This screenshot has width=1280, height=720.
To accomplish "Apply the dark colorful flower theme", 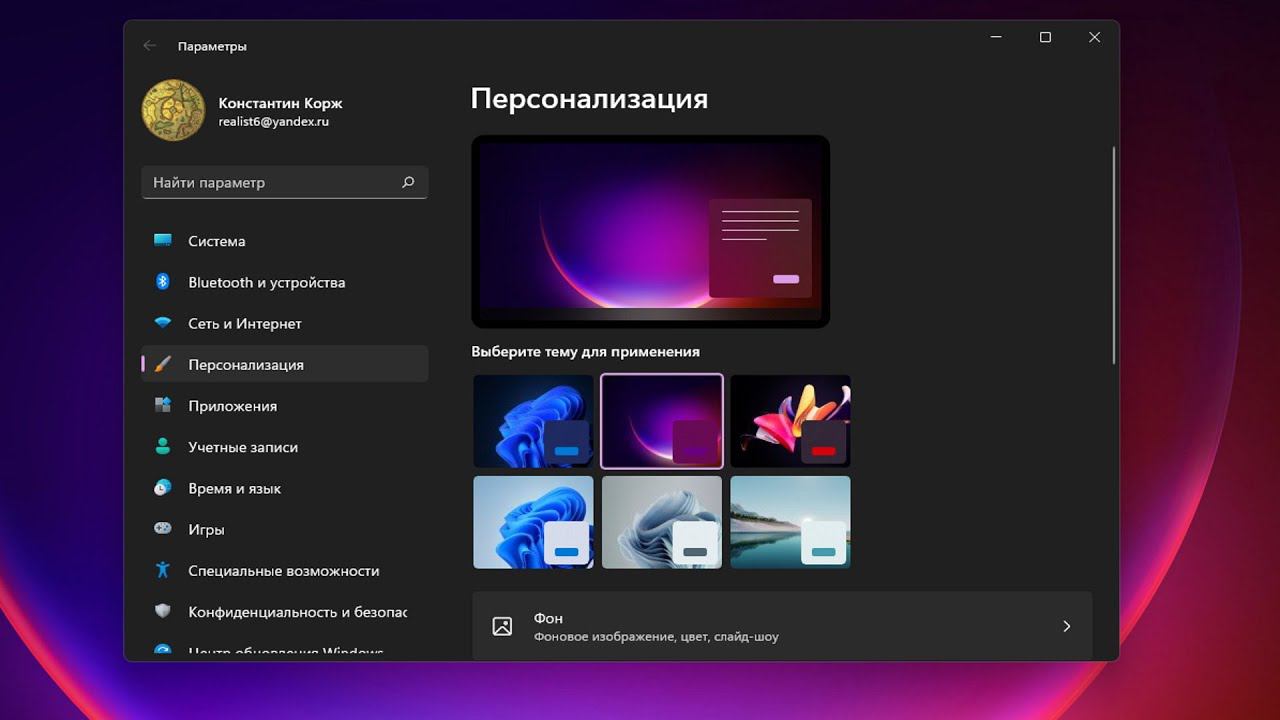I will 790,421.
